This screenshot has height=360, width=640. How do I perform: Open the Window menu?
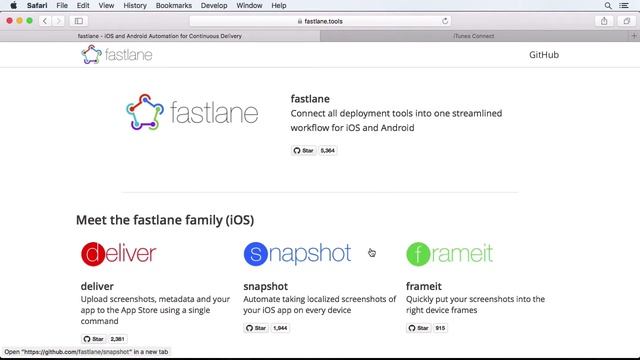pyautogui.click(x=249, y=6)
